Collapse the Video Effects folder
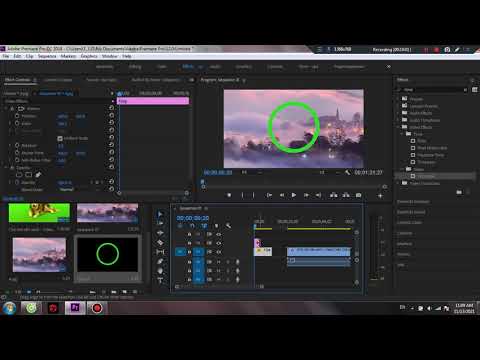 tap(398, 127)
